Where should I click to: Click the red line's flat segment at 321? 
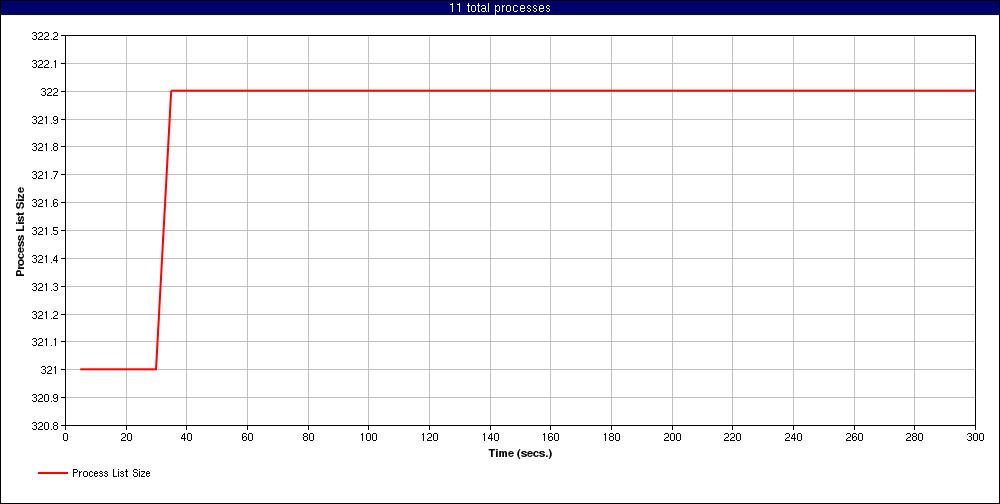[x=118, y=369]
